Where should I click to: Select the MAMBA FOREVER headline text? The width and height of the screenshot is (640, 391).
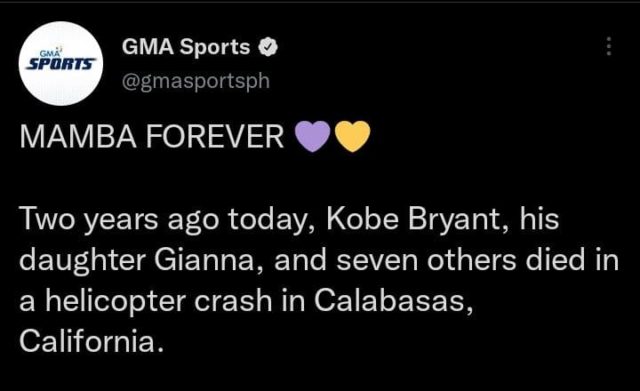tap(151, 137)
